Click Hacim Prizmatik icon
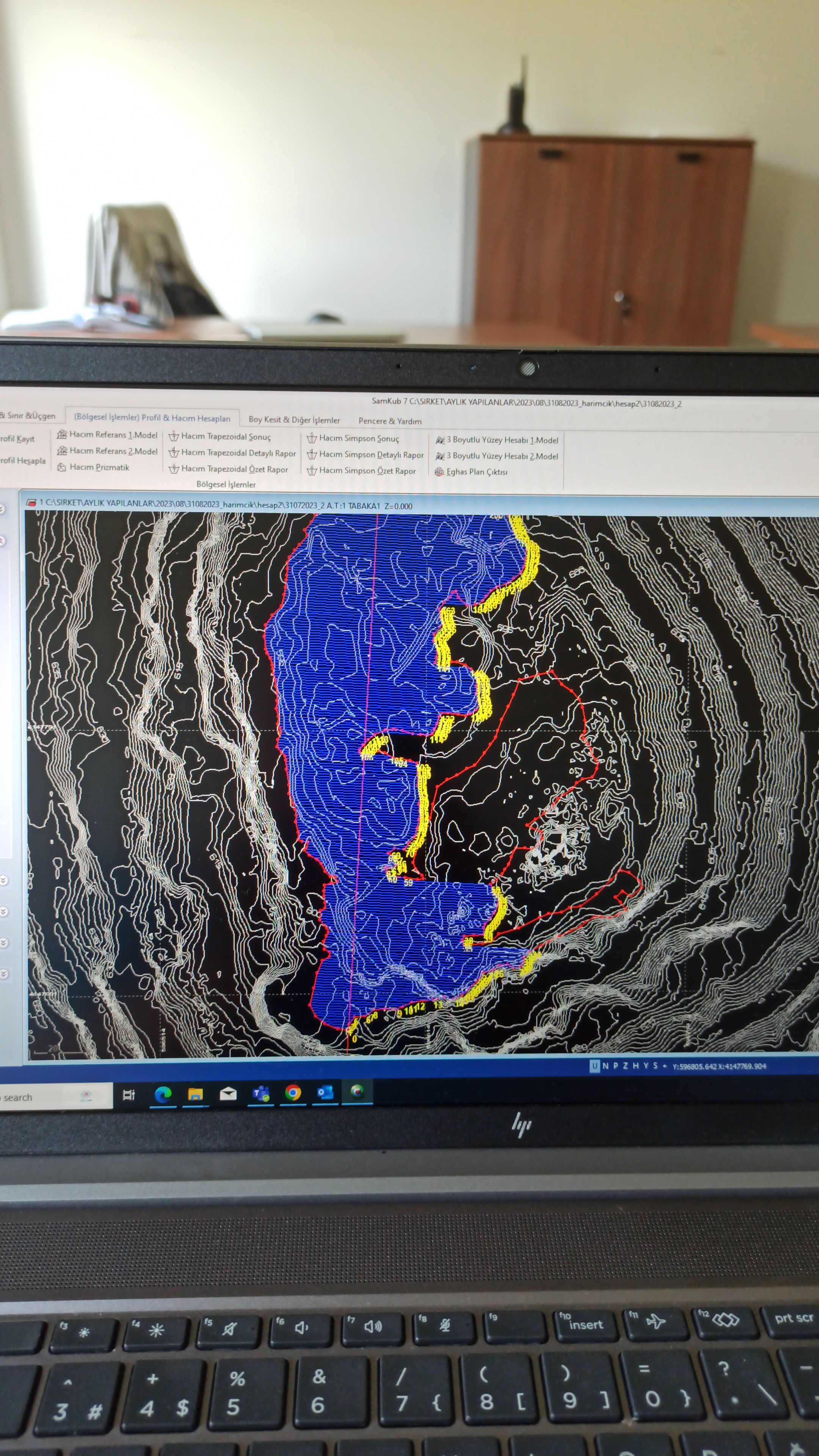Image resolution: width=819 pixels, height=1456 pixels. (62, 467)
